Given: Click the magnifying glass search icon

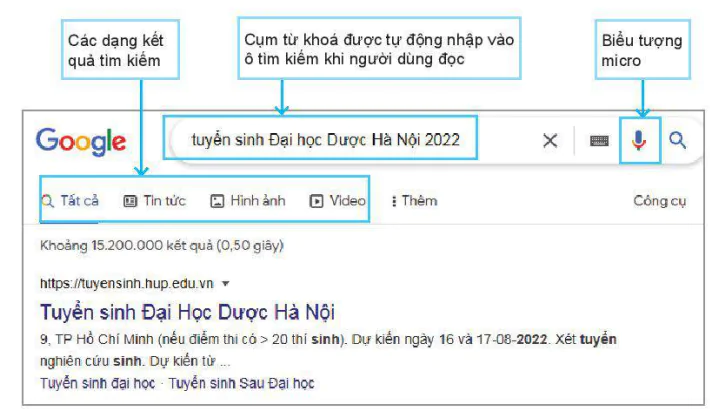Looking at the screenshot, I should click(x=677, y=140).
